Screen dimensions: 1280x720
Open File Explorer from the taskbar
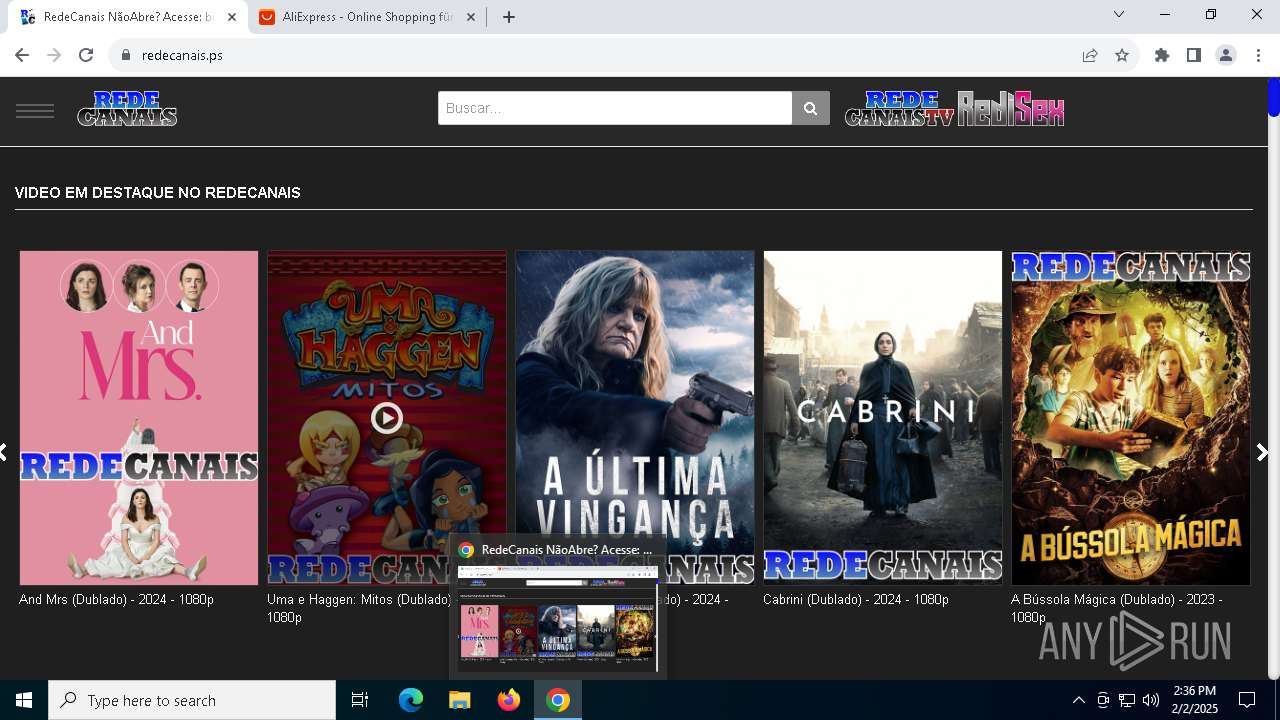(459, 700)
